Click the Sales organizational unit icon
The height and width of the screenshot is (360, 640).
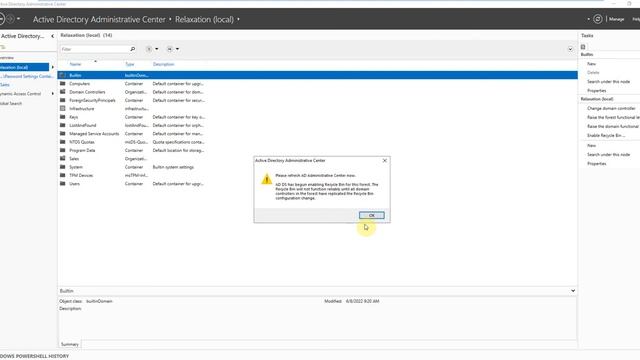62,158
